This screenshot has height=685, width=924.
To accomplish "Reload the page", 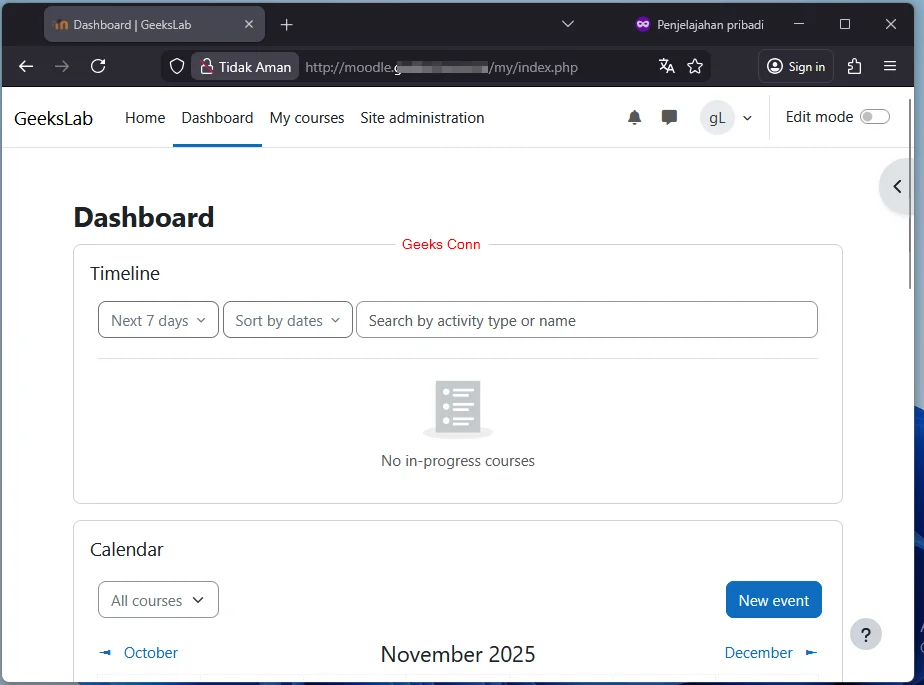I will (x=98, y=66).
